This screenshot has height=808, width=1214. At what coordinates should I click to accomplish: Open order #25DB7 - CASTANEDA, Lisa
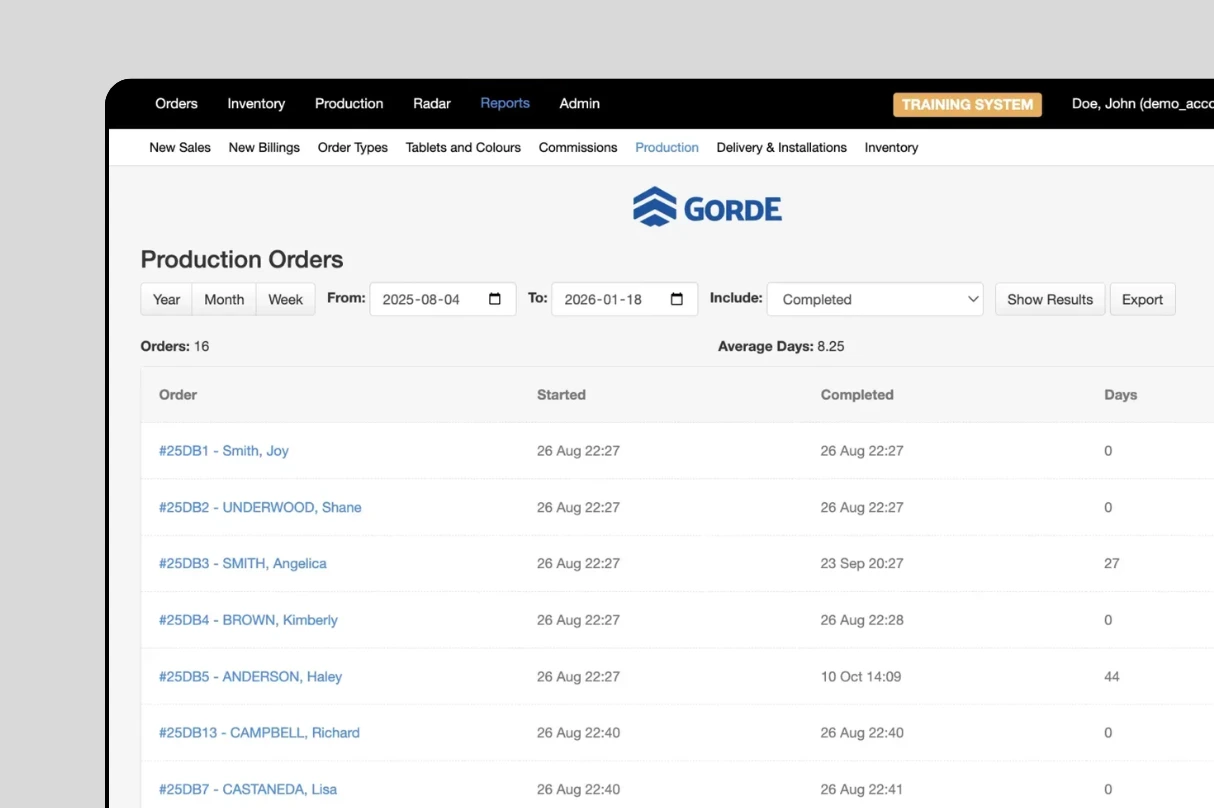248,789
